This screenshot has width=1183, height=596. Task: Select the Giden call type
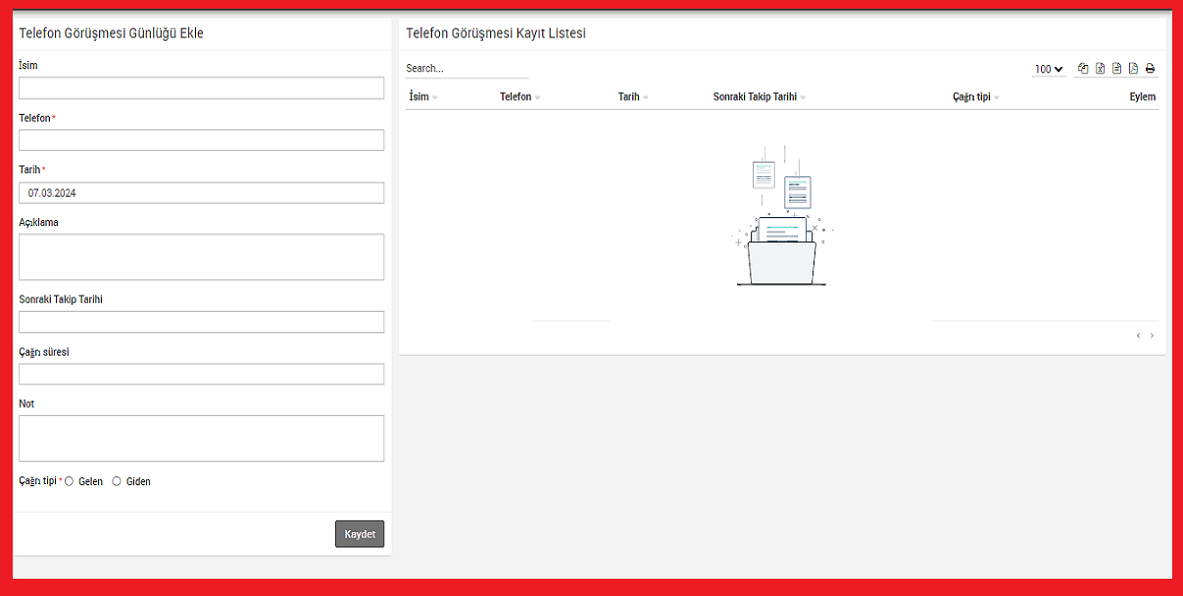pos(117,481)
